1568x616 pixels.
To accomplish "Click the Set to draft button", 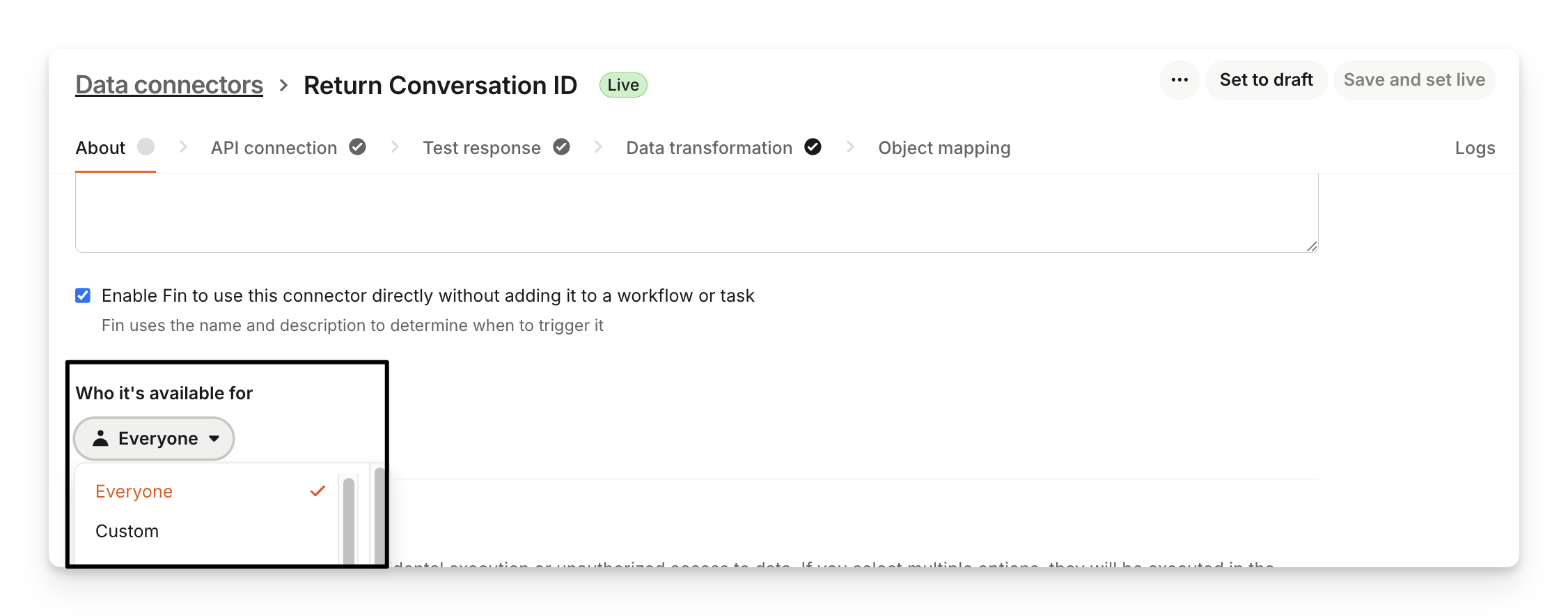I will coord(1266,80).
